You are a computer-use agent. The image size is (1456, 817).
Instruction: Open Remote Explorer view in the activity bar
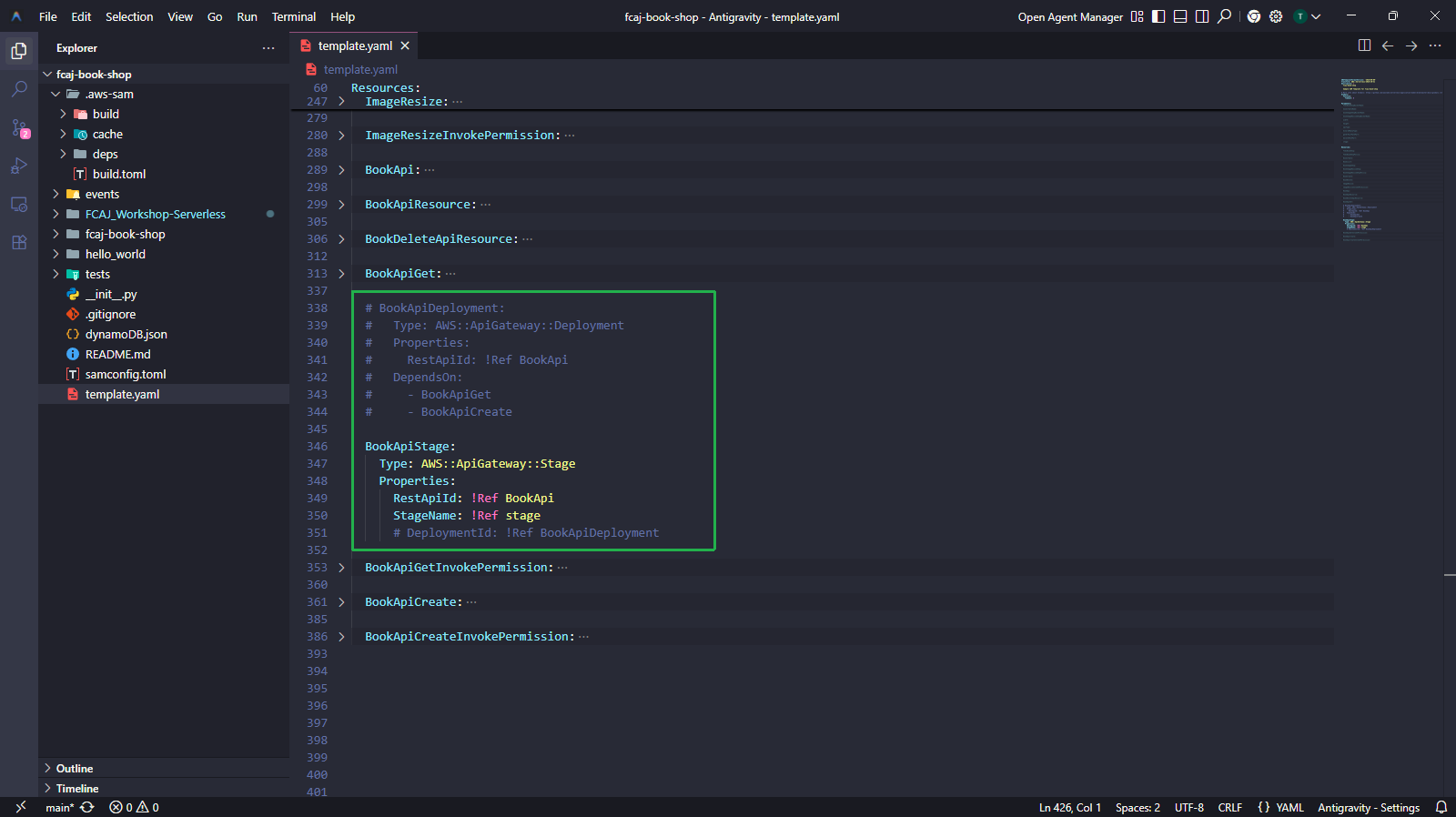19,204
